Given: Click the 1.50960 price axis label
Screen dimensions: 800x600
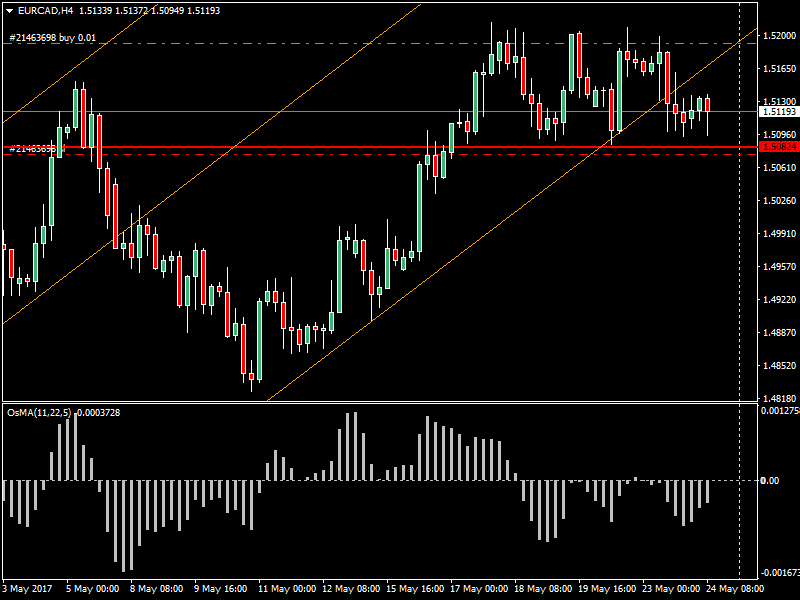Looking at the screenshot, I should (x=779, y=135).
